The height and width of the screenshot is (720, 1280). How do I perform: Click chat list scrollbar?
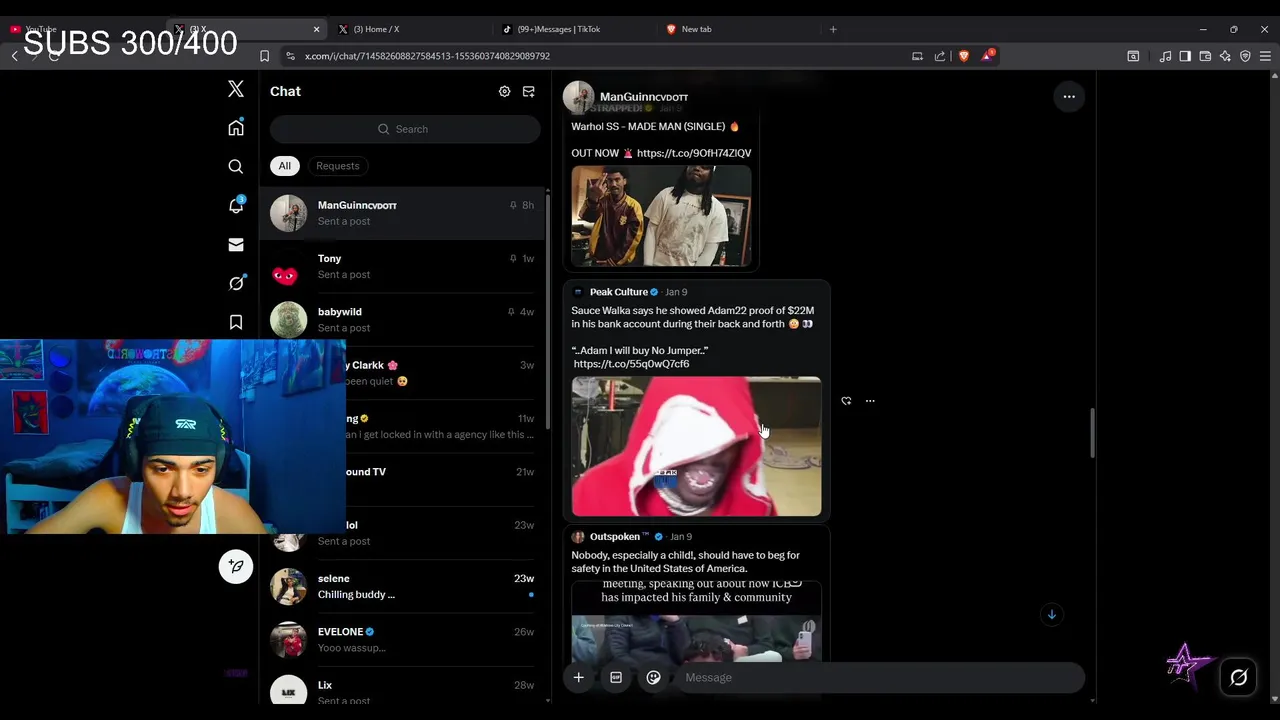click(547, 310)
